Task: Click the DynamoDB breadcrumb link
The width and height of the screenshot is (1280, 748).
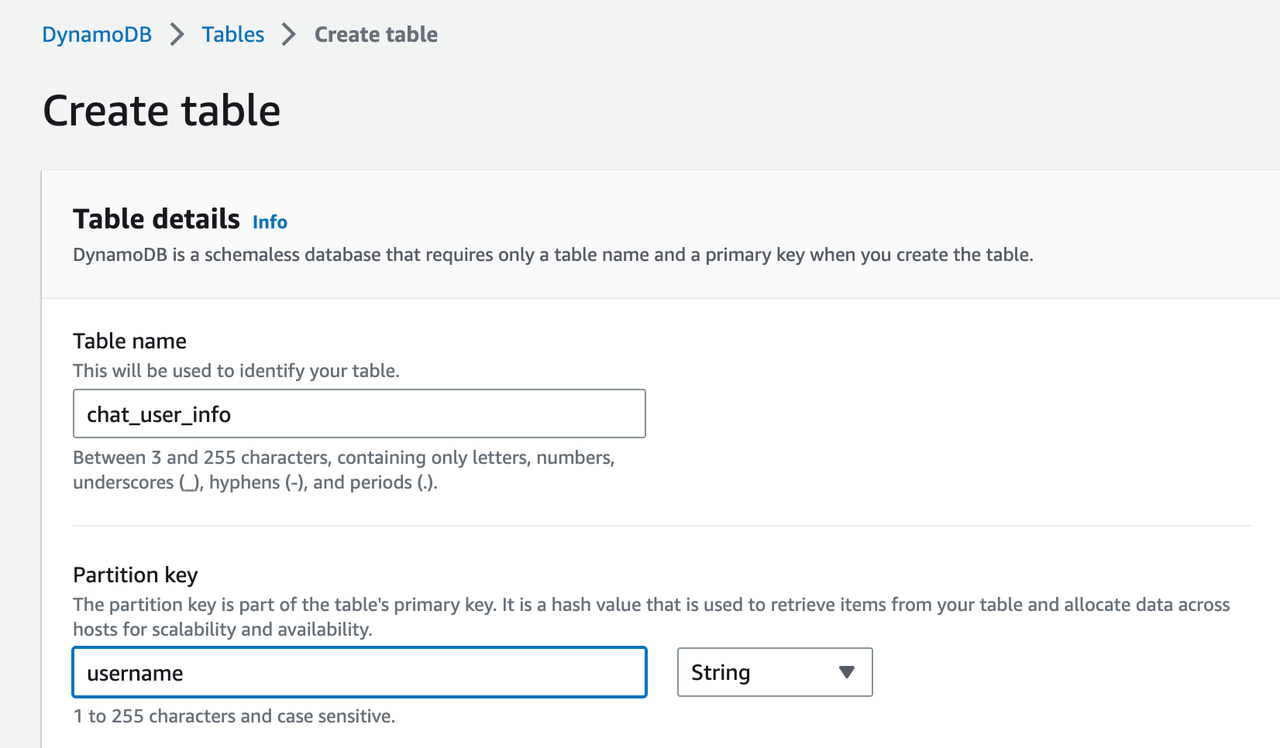Action: click(x=97, y=34)
